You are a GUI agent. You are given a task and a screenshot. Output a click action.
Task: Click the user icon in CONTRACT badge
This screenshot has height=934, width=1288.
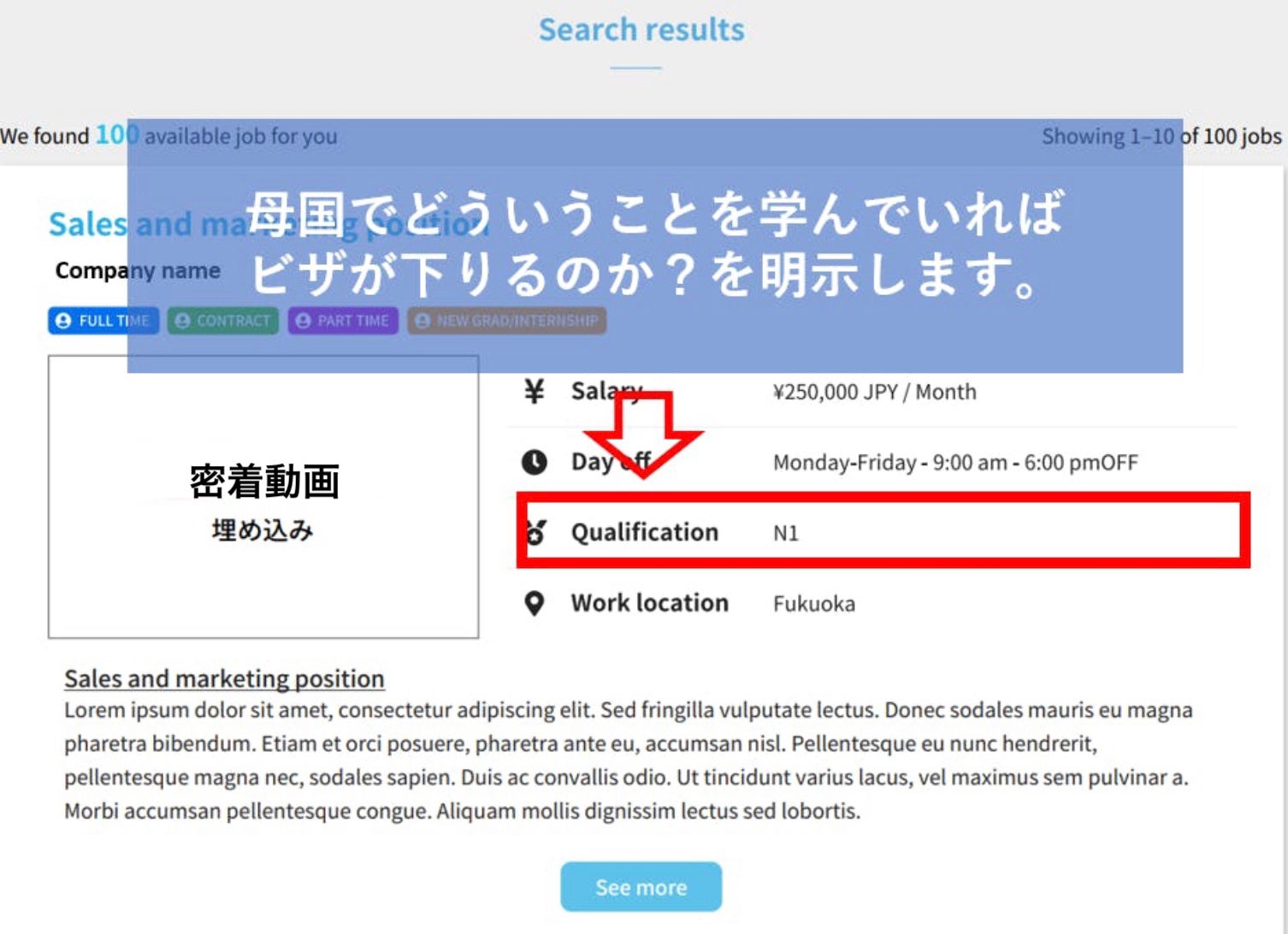182,321
